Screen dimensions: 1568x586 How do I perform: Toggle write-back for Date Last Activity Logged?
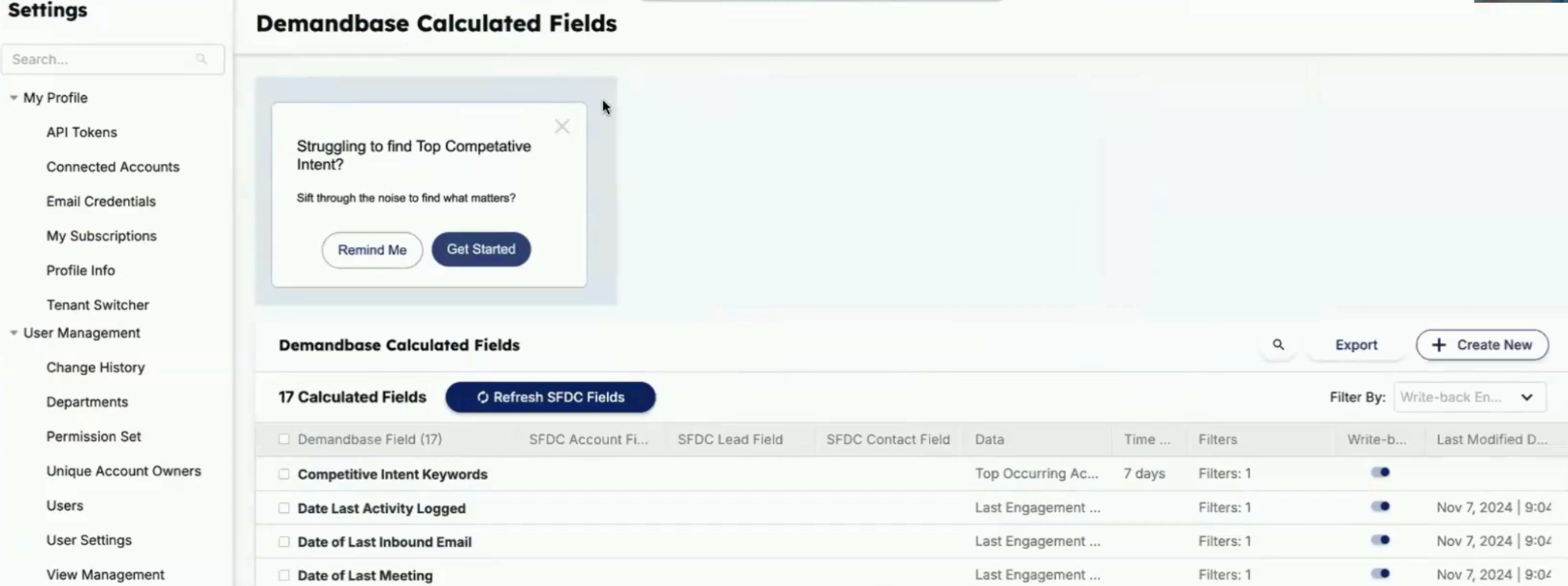coord(1381,506)
